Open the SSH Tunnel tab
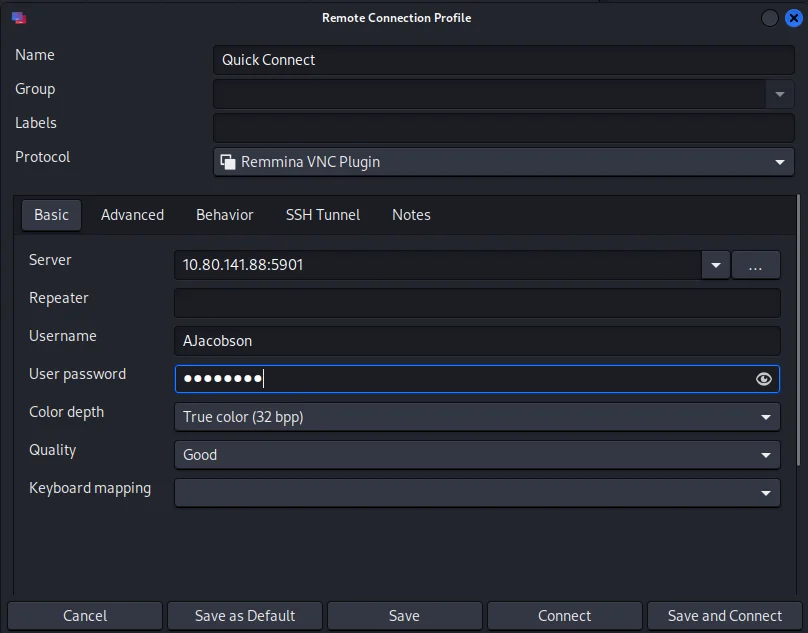The width and height of the screenshot is (808, 633). [x=323, y=215]
